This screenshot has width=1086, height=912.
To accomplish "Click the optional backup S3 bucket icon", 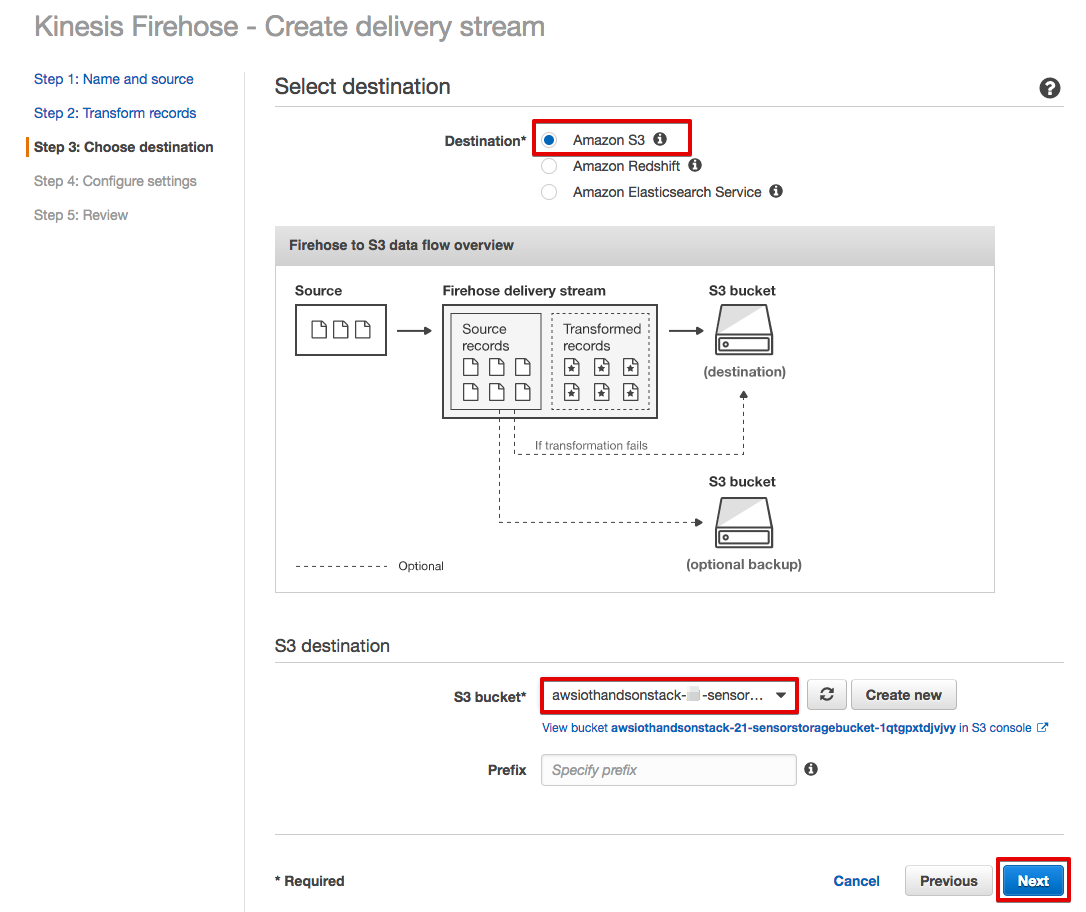I will coord(743,523).
